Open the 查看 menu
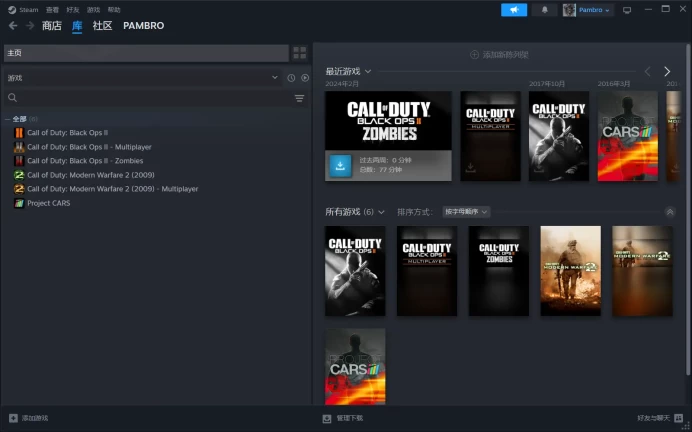The width and height of the screenshot is (692, 432). pos(52,10)
